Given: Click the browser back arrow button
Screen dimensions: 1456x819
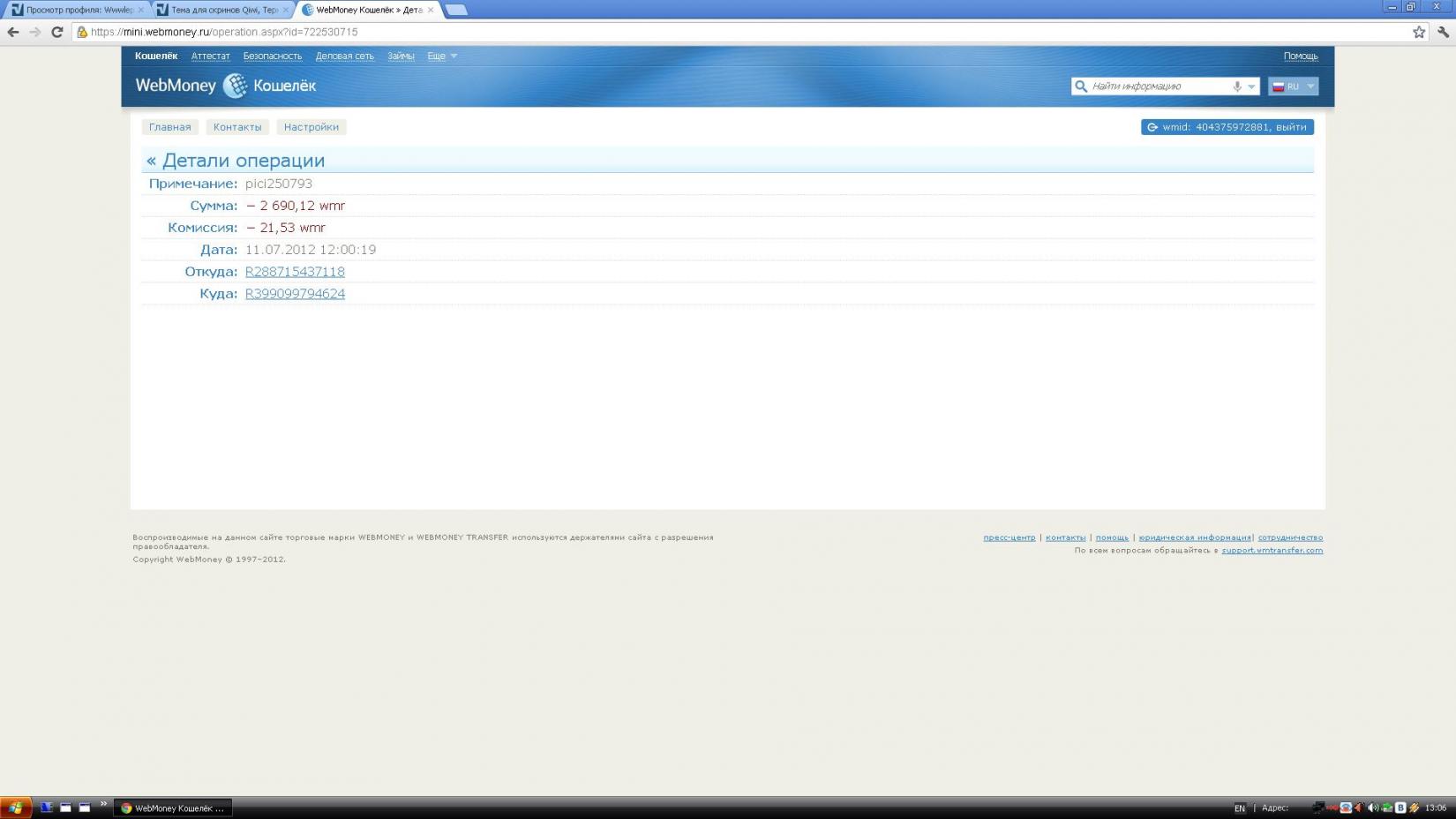Looking at the screenshot, I should [x=13, y=32].
